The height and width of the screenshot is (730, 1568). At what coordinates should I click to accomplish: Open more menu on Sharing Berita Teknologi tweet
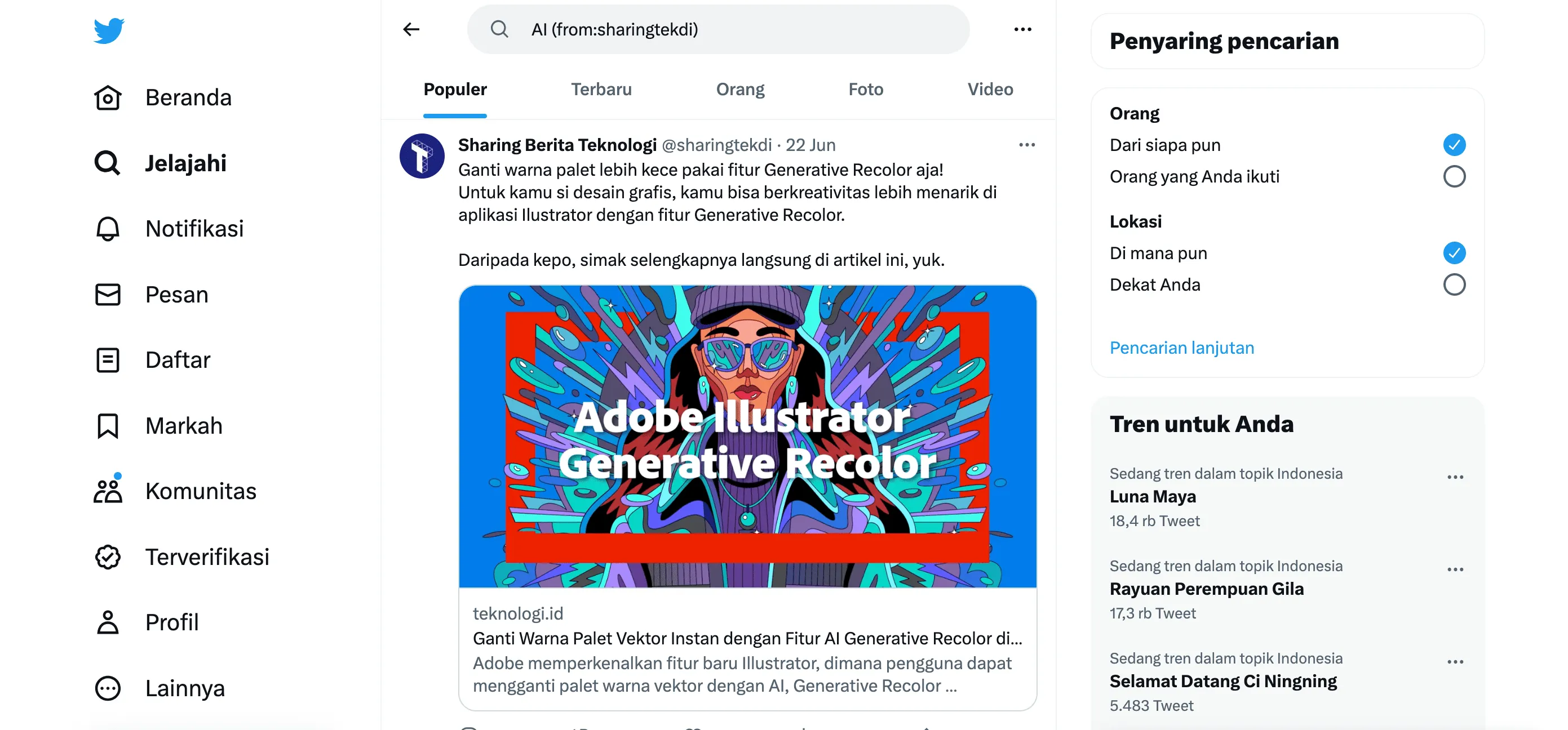click(x=1027, y=145)
